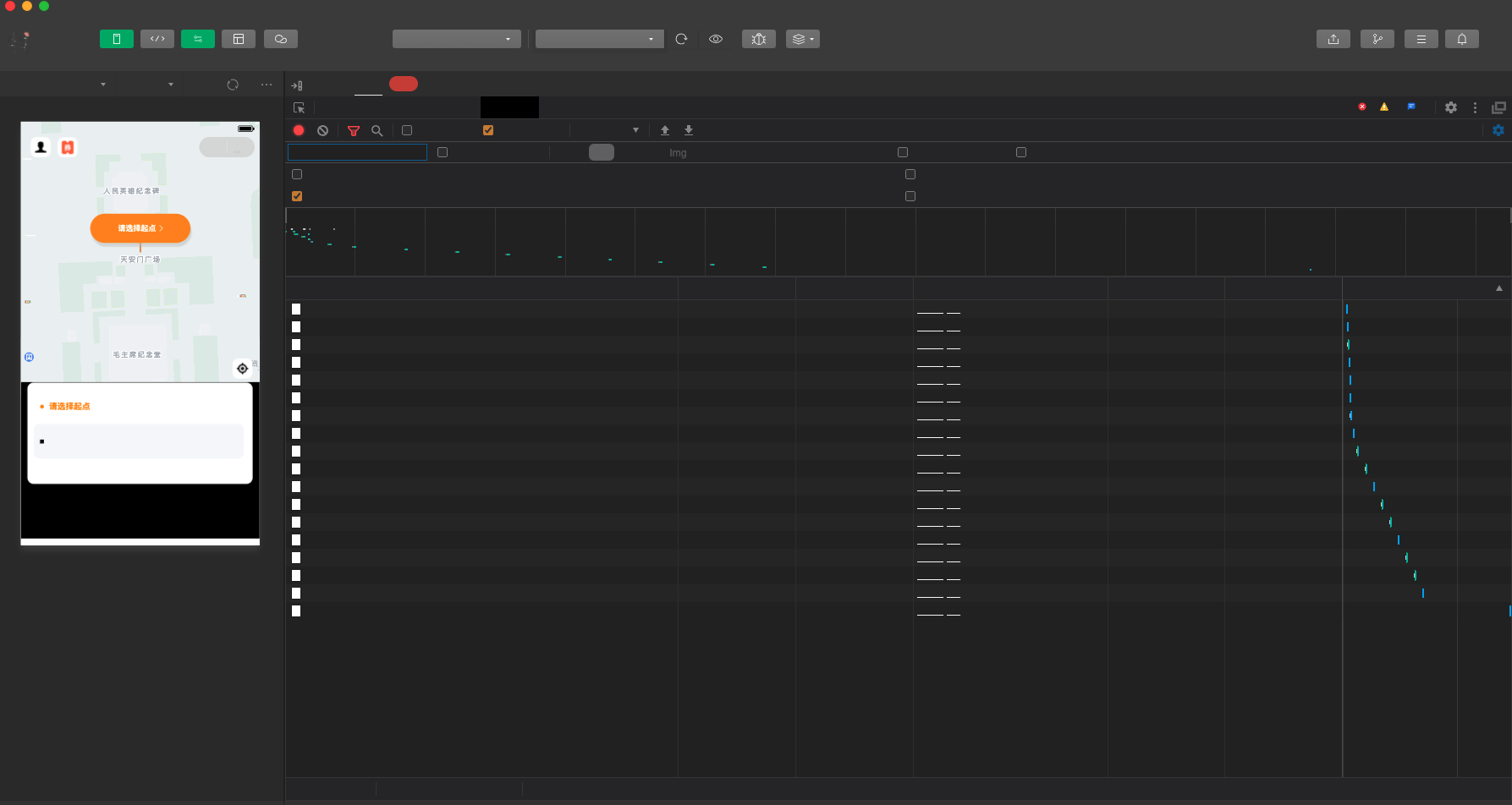Open project details with the three-lines icon

click(1421, 39)
